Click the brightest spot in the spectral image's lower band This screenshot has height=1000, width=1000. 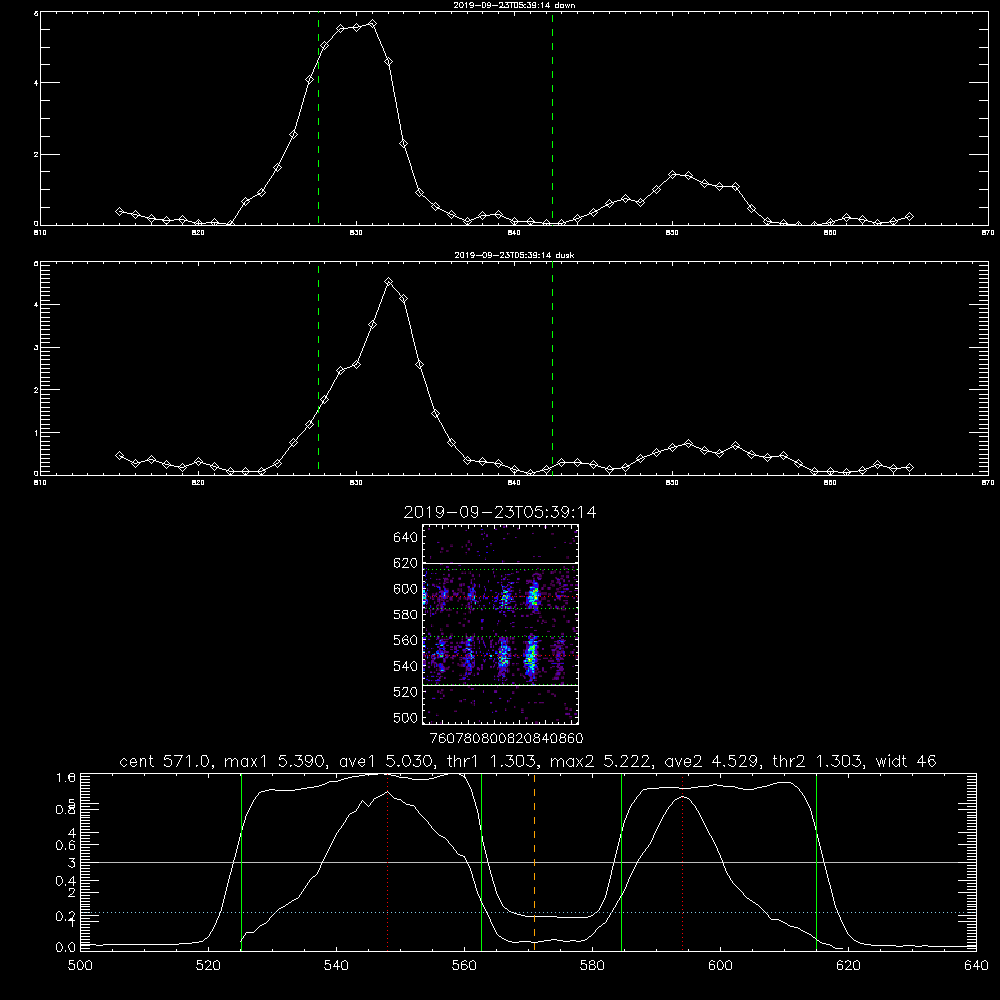click(x=531, y=657)
